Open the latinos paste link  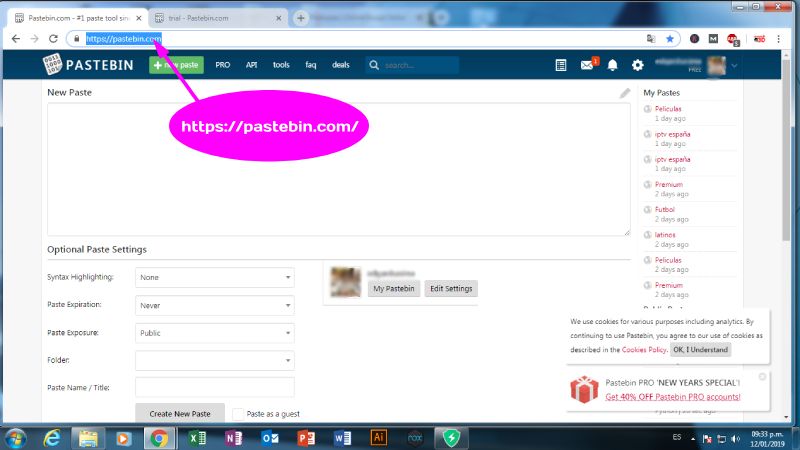[665, 235]
